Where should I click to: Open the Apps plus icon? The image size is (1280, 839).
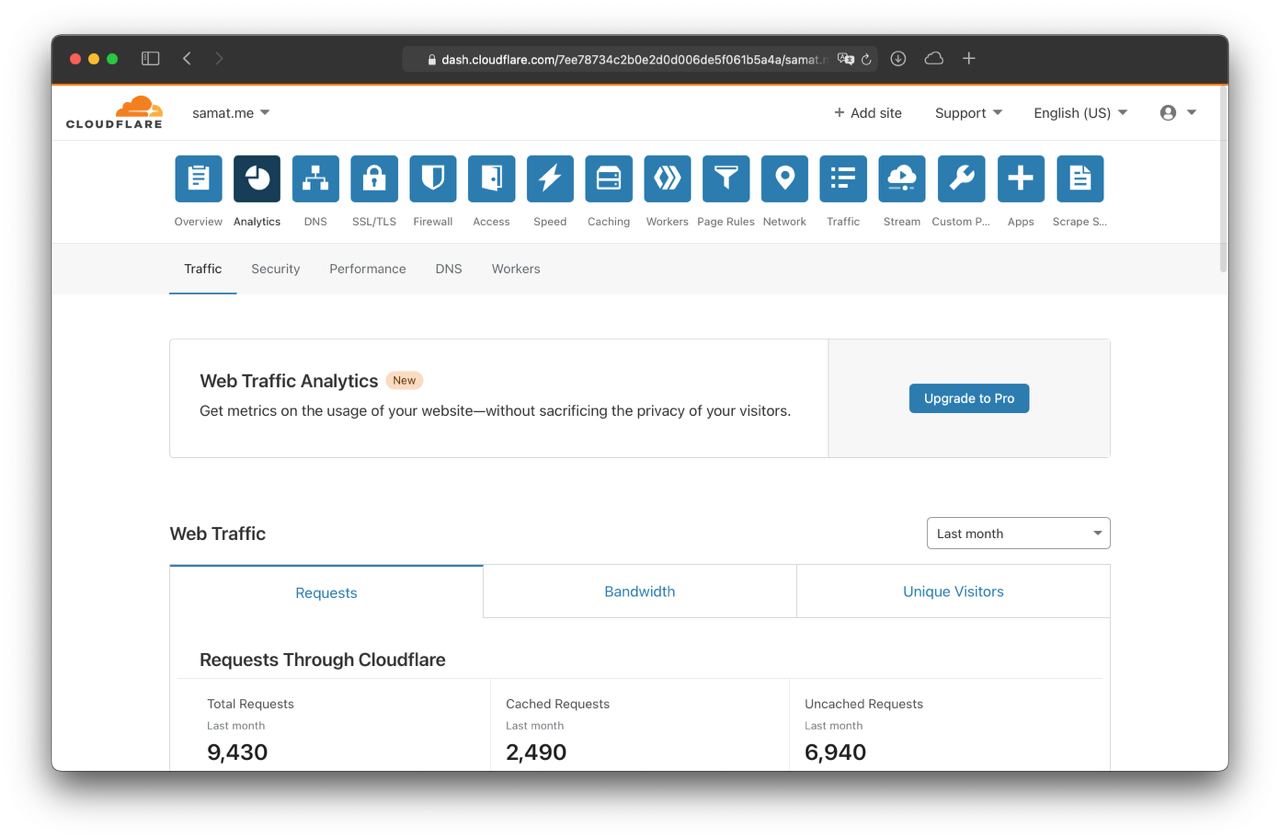click(1020, 179)
